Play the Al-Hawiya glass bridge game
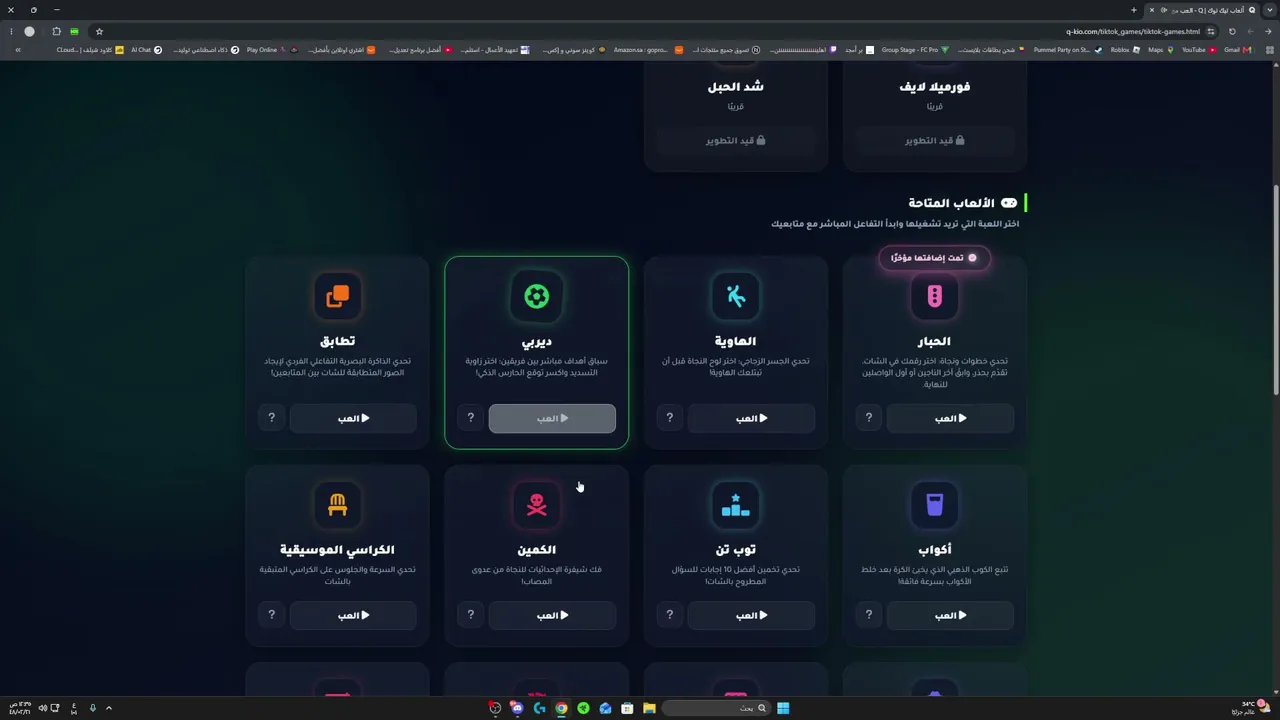The height and width of the screenshot is (720, 1280). click(x=751, y=418)
